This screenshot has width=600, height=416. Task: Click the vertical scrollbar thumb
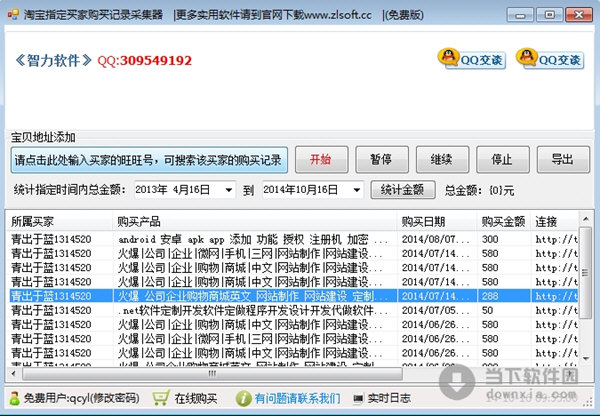coord(586,272)
